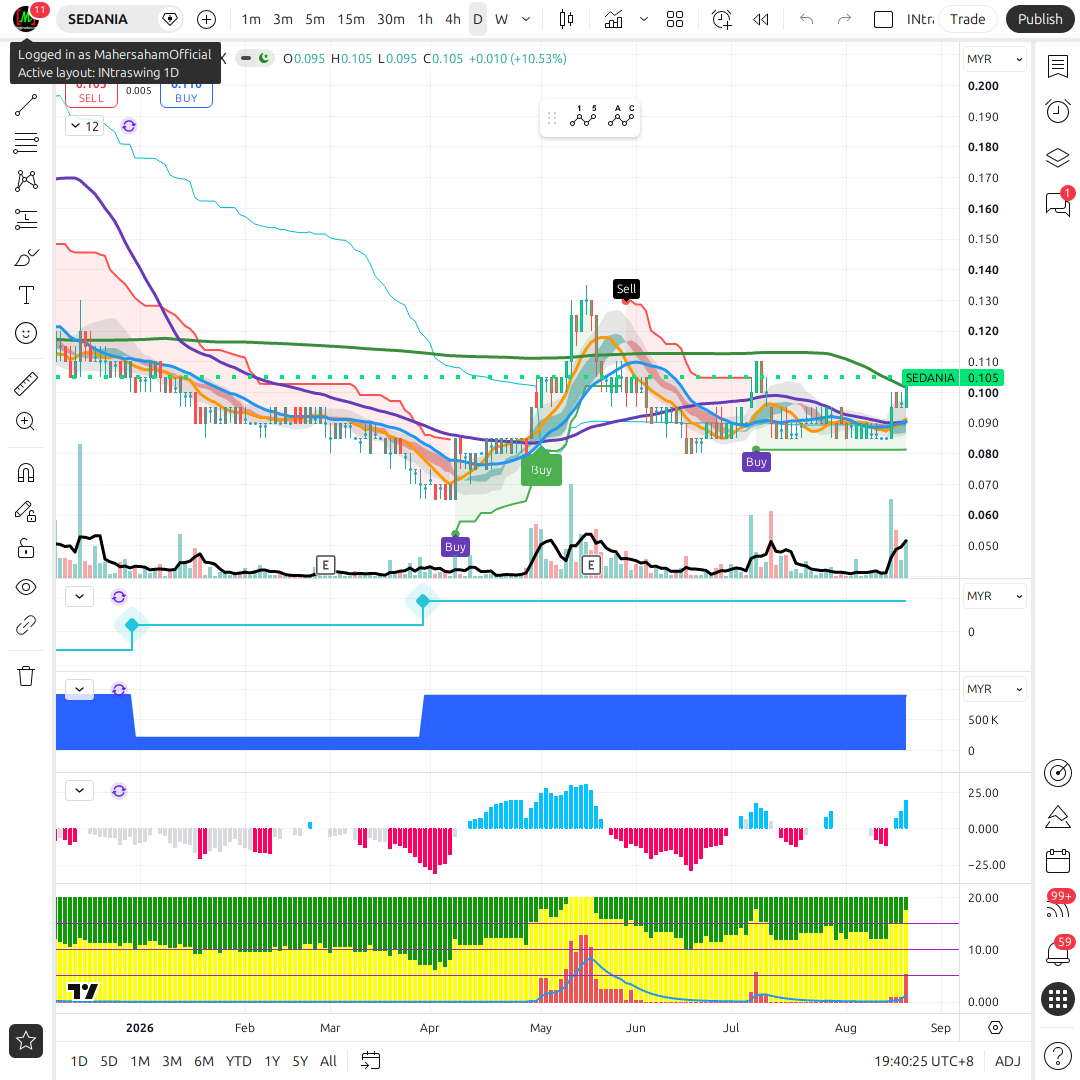1080x1080 pixels.
Task: Select the trend line drawing tool
Action: click(25, 105)
